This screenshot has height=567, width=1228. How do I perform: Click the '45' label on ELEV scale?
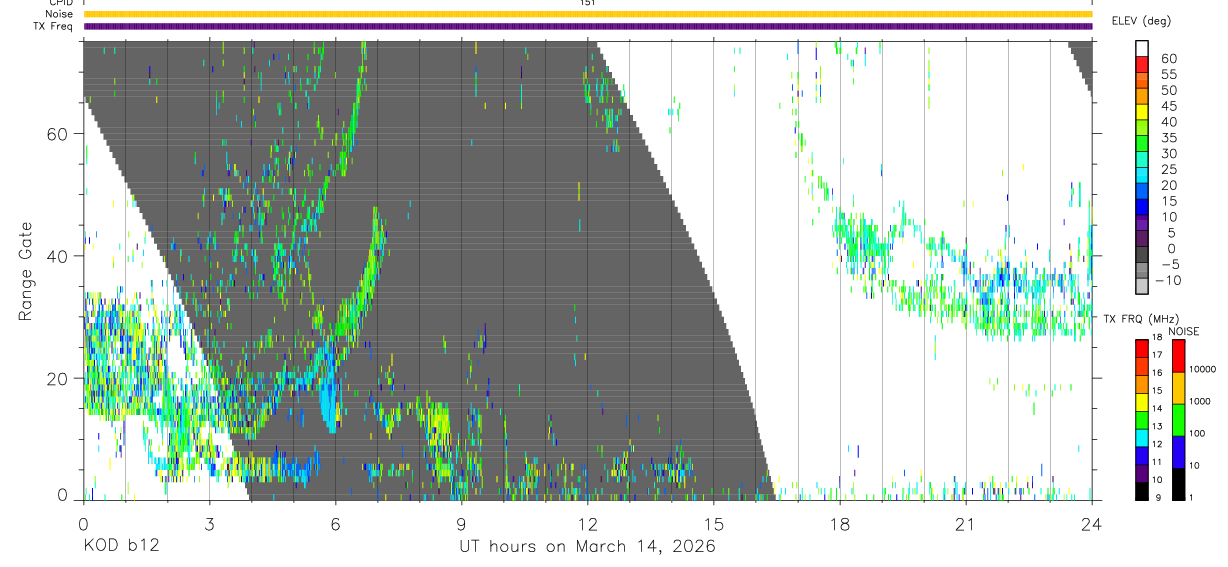[x=1168, y=106]
